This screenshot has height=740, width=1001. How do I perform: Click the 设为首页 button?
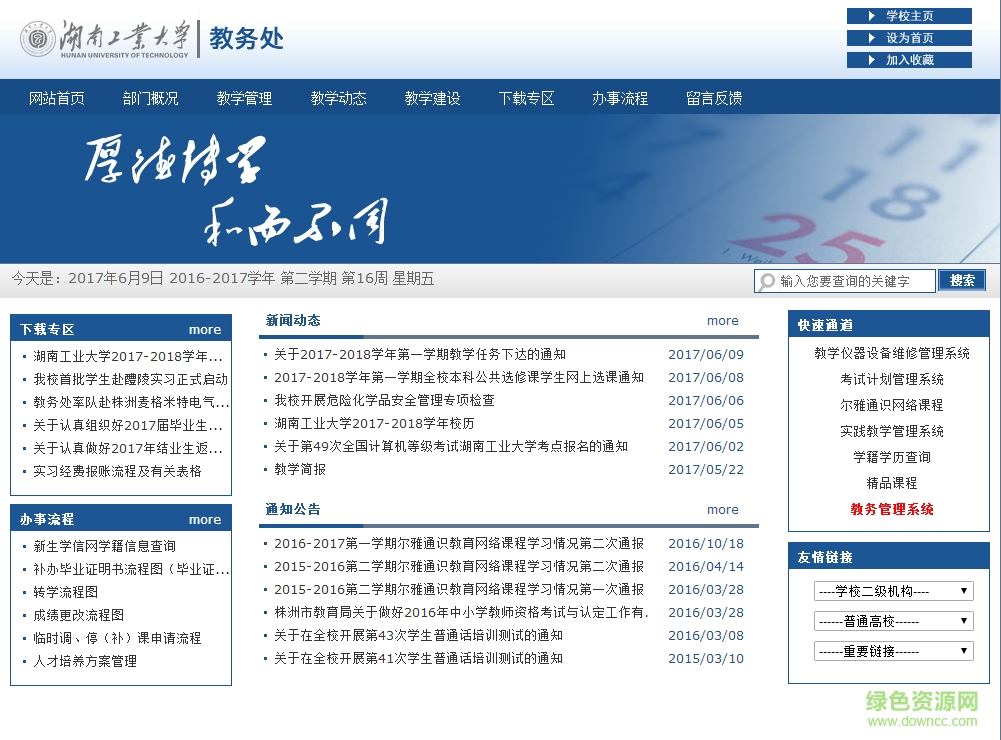click(911, 37)
